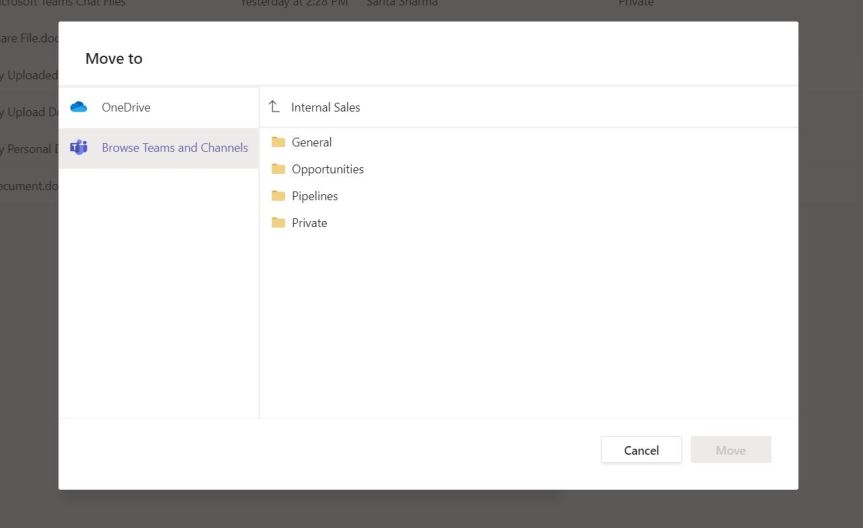863x528 pixels.
Task: Click the Pipelines folder icon
Action: coord(279,196)
